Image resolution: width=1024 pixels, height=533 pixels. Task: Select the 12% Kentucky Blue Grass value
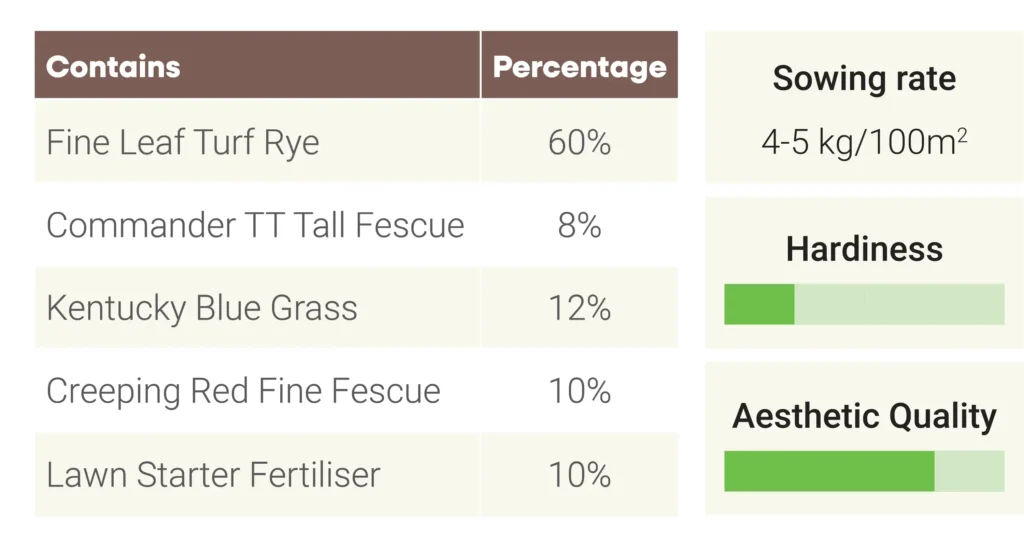point(579,308)
